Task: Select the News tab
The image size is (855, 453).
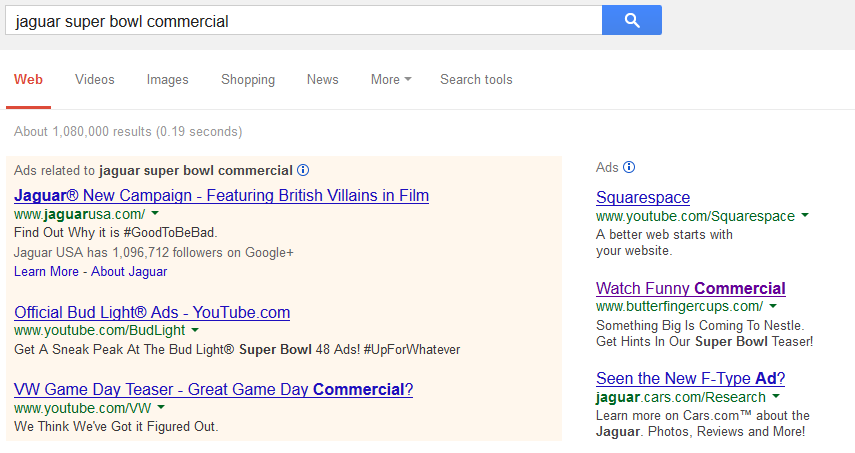Action: click(x=322, y=80)
